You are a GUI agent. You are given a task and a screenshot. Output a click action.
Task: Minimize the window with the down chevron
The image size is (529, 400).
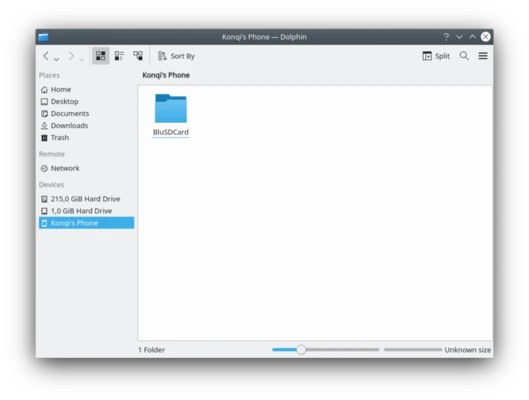pyautogui.click(x=459, y=37)
